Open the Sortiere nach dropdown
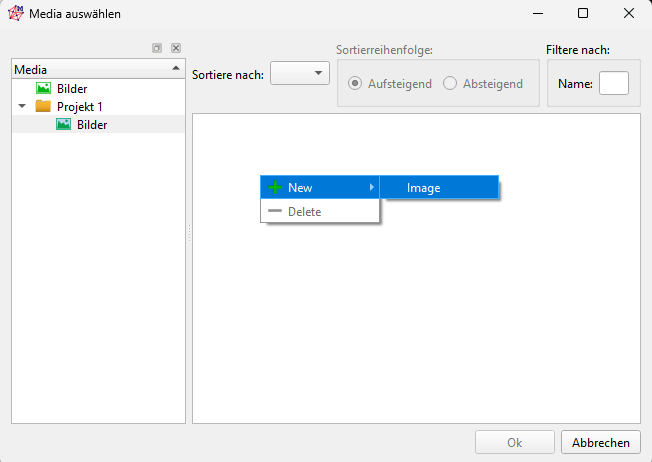The image size is (652, 462). 300,73
